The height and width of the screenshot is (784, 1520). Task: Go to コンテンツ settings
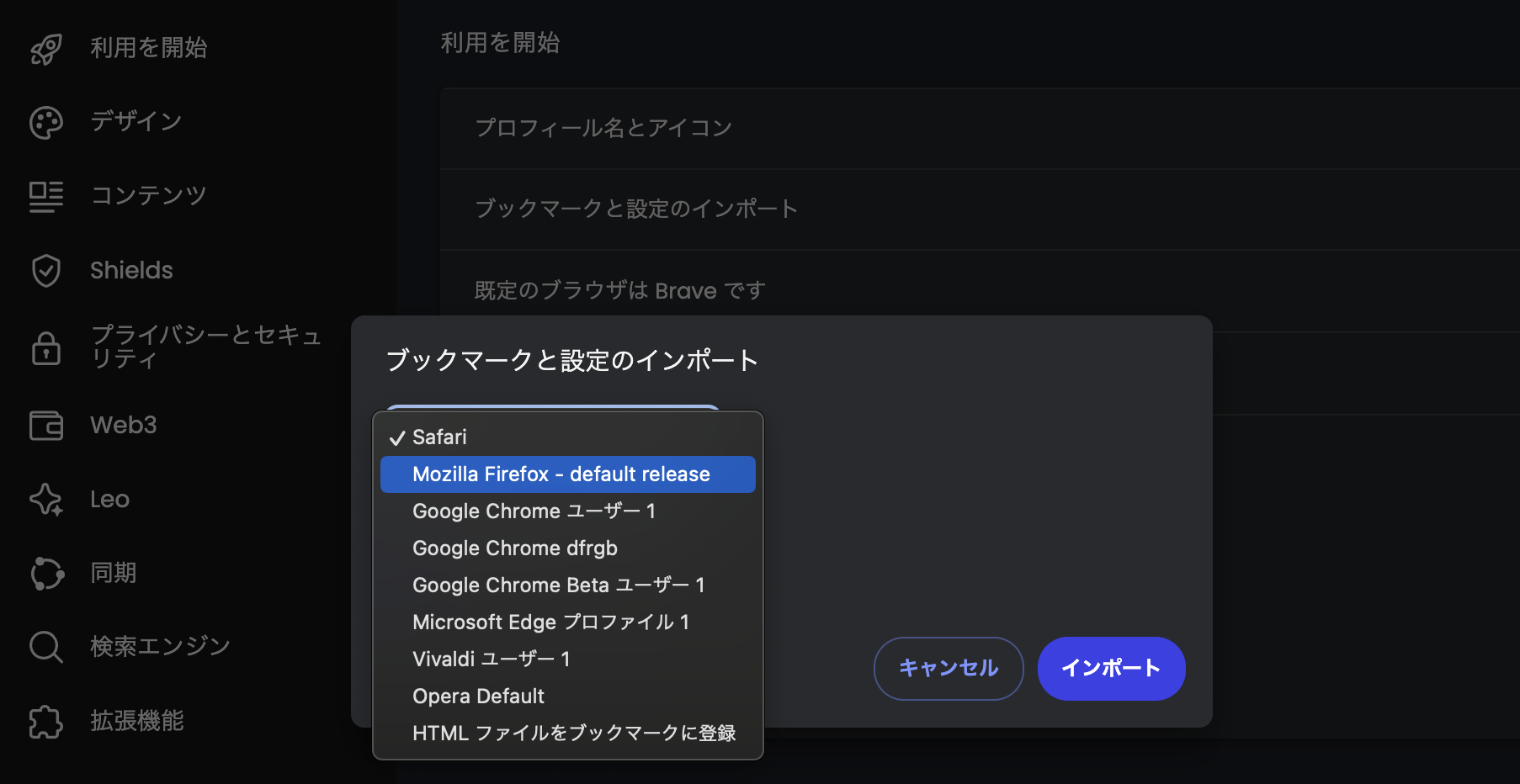coord(149,196)
